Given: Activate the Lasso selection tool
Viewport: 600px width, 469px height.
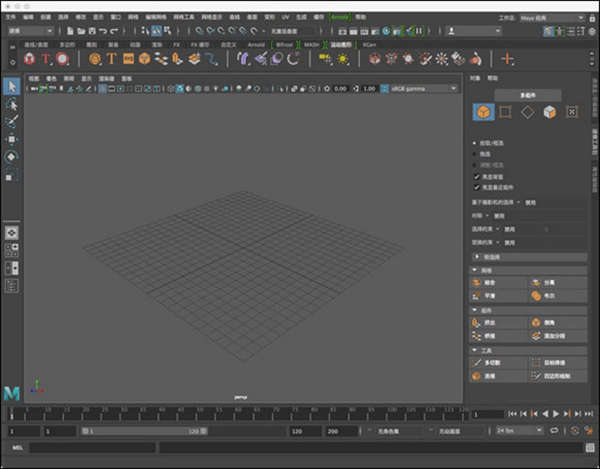Looking at the screenshot, I should (x=12, y=104).
